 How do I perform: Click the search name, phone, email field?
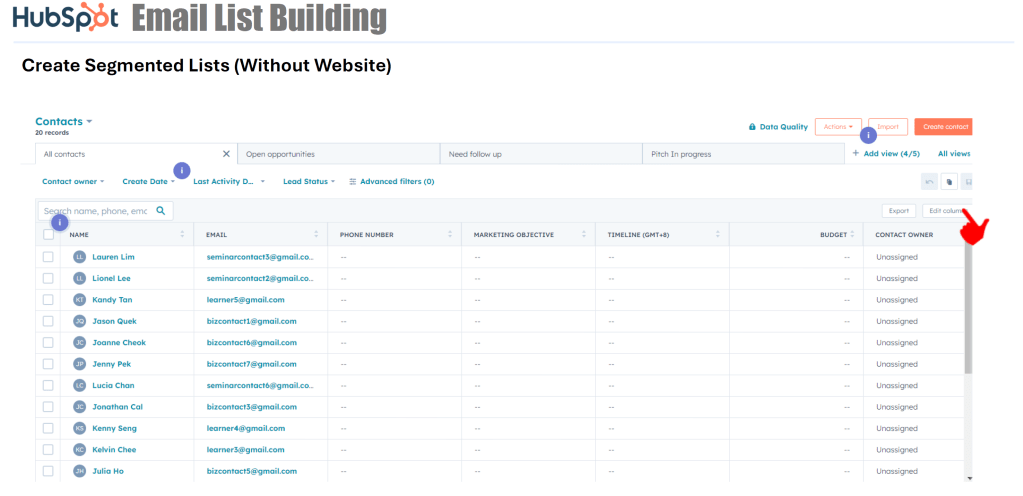pos(95,211)
